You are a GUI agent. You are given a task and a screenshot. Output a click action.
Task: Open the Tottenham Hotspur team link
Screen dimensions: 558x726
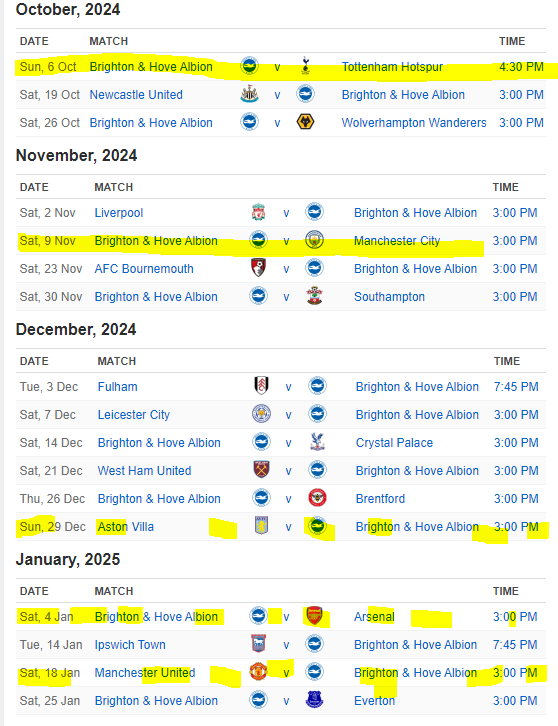[x=392, y=67]
